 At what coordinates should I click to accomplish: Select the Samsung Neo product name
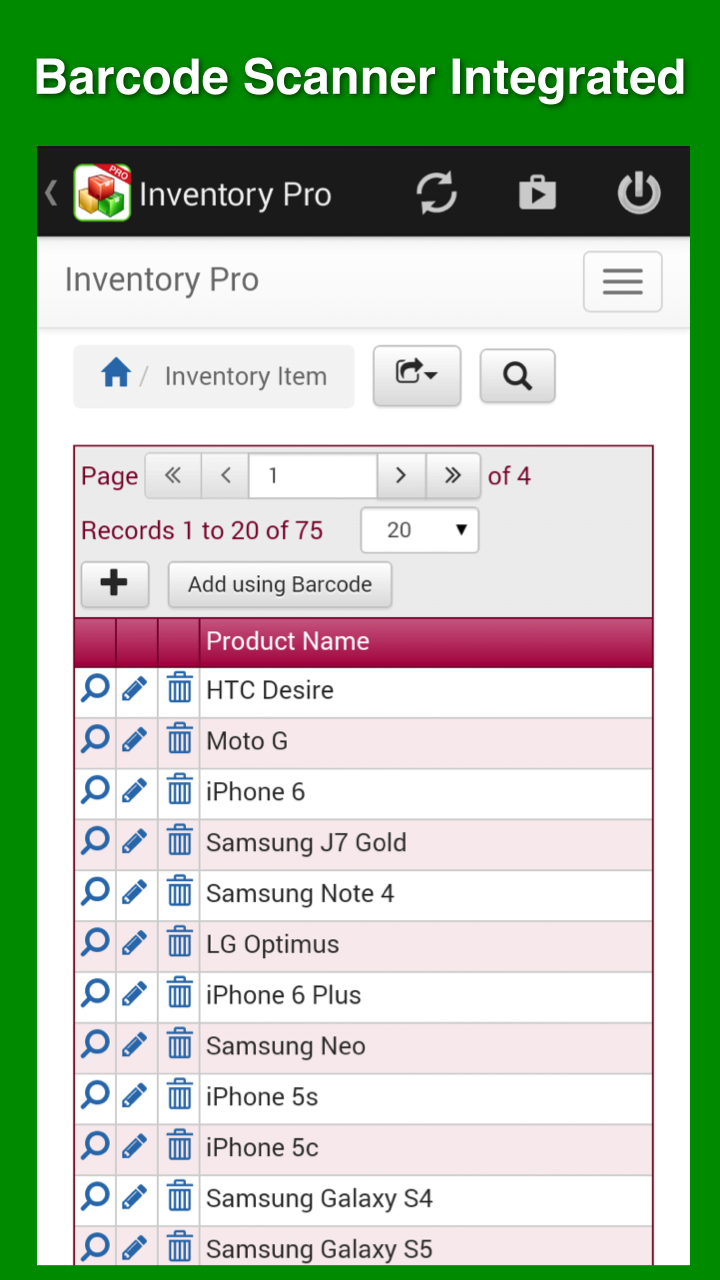pyautogui.click(x=286, y=1046)
